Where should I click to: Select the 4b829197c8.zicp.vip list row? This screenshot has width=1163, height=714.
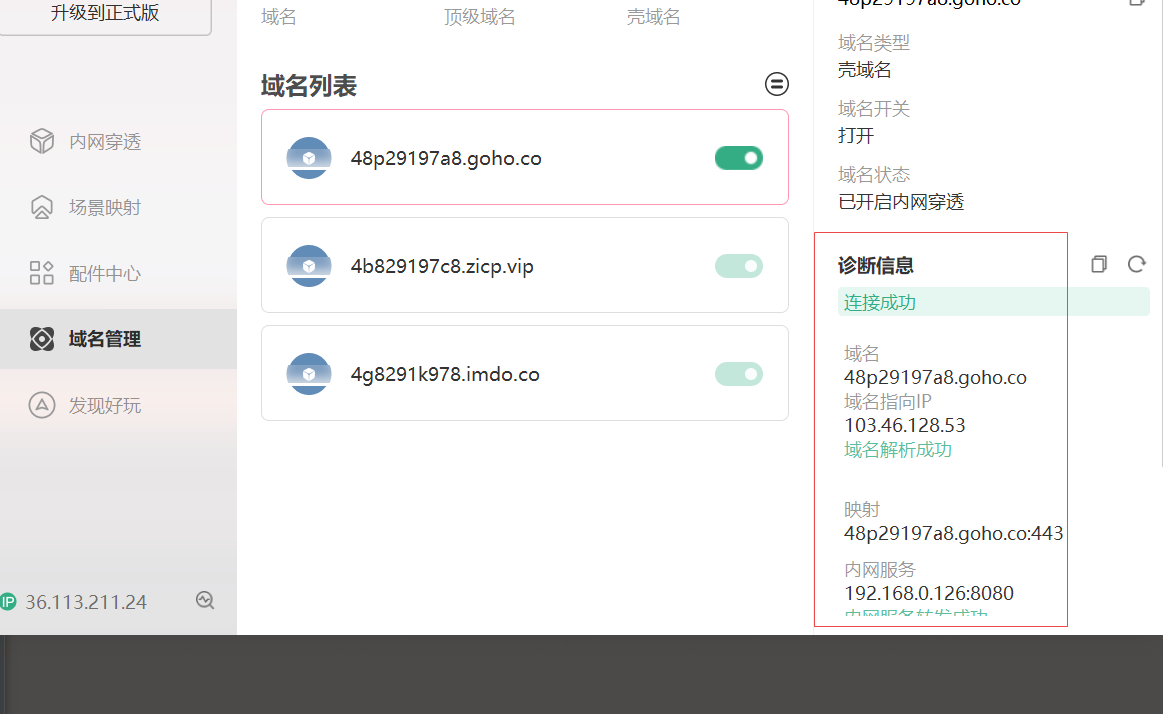click(x=524, y=265)
